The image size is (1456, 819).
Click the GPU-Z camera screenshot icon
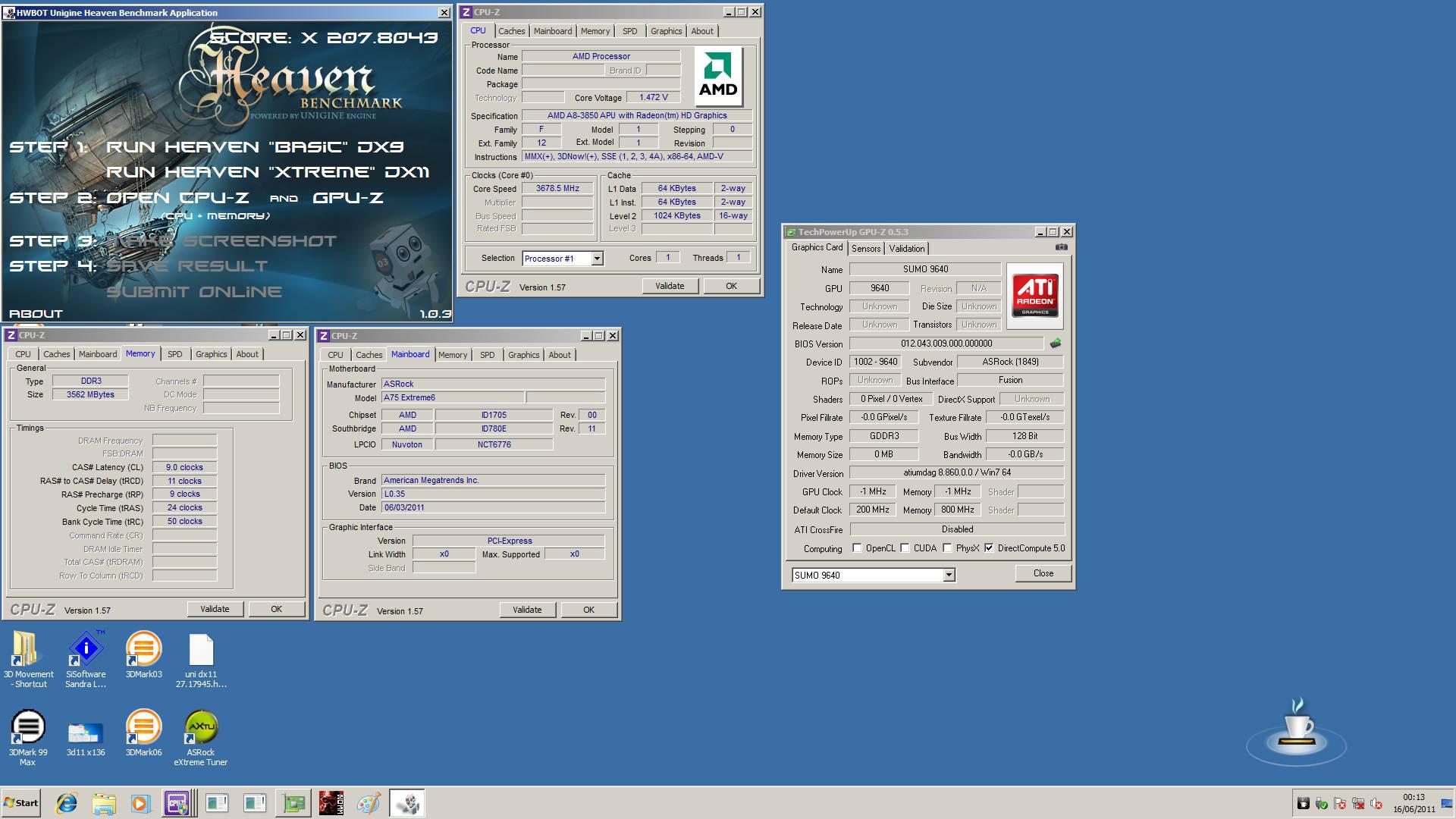pyautogui.click(x=1061, y=247)
